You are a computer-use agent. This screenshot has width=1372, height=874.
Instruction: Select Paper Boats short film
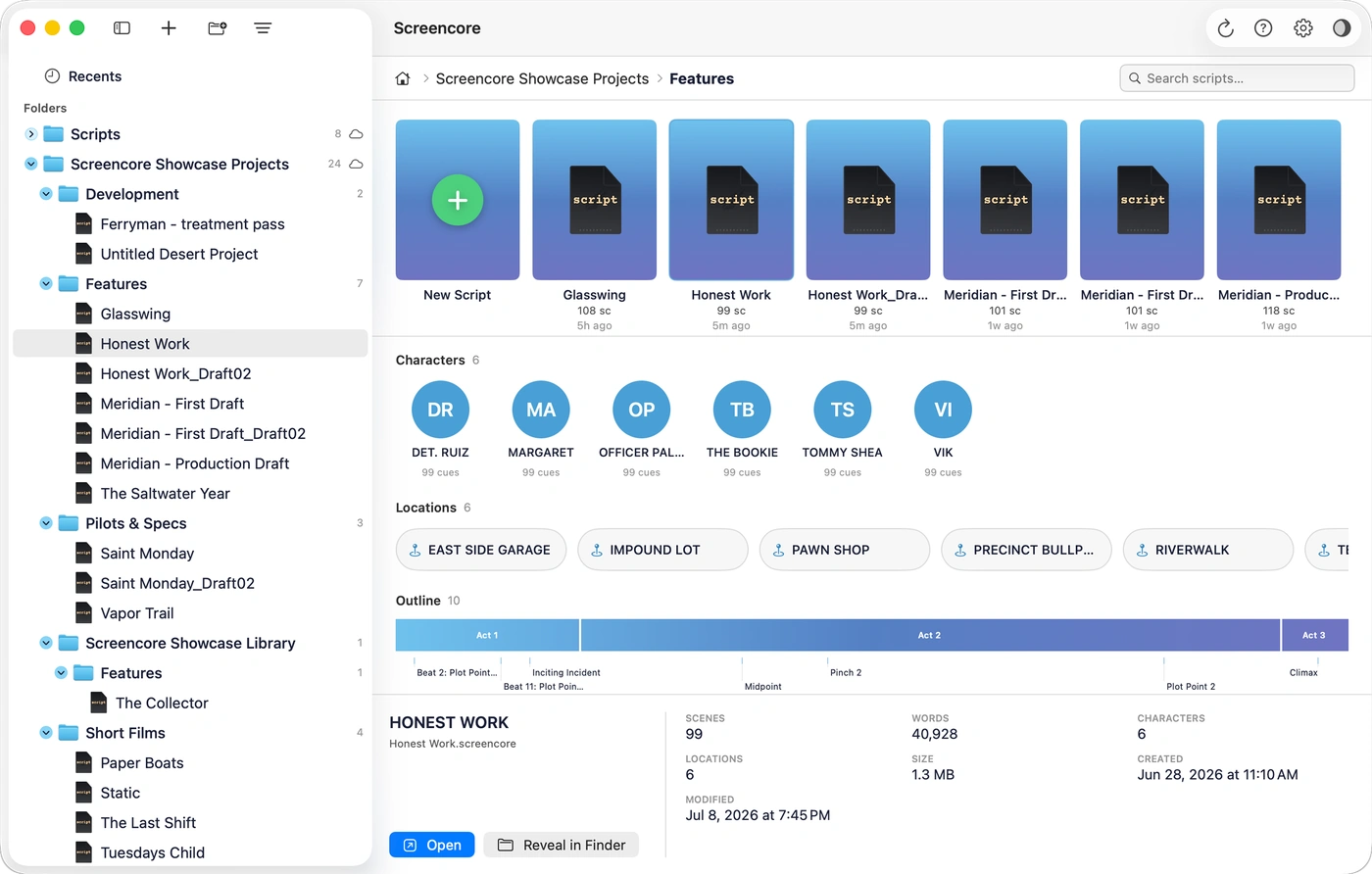click(191, 763)
